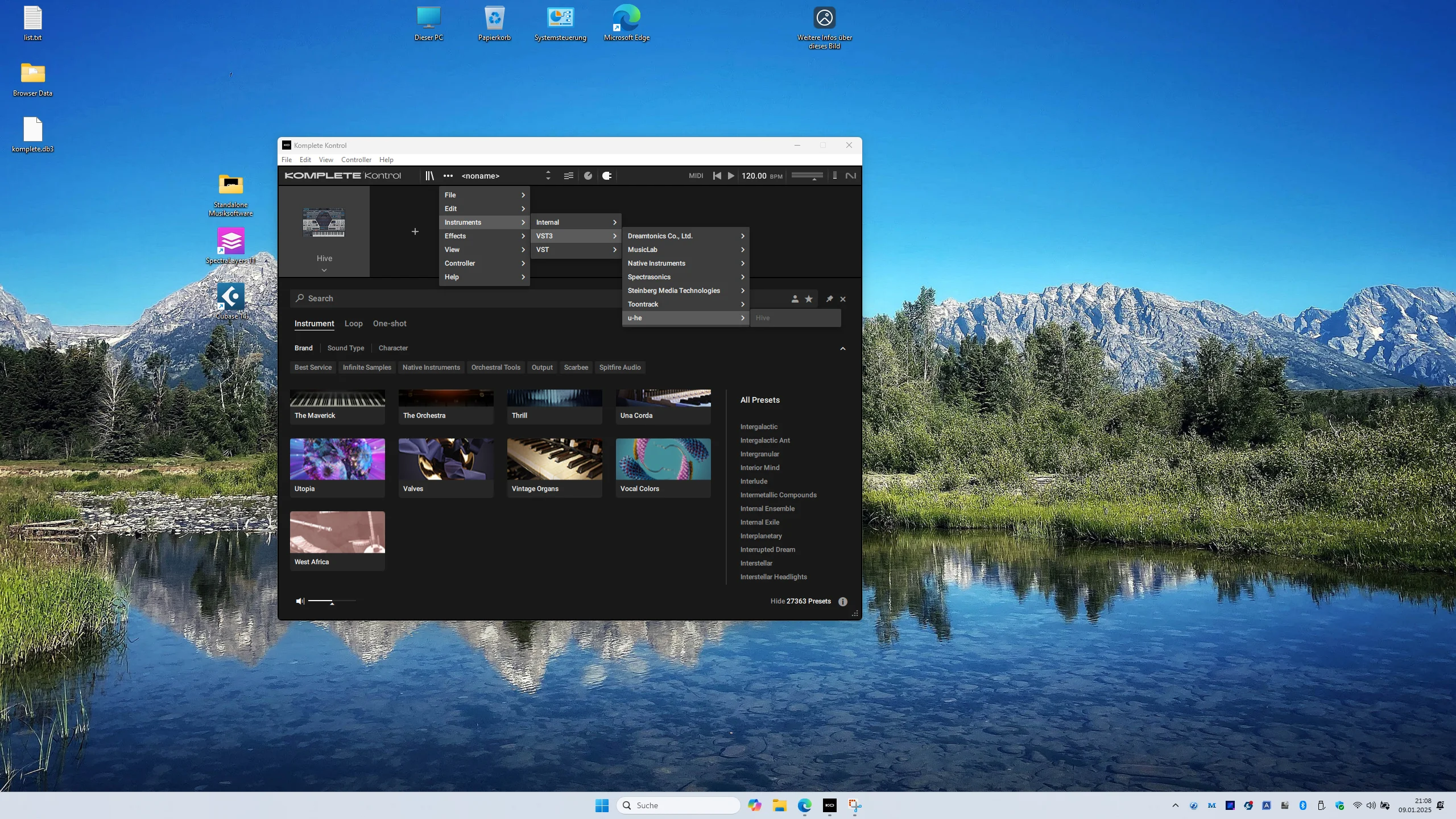Viewport: 1456px width, 819px height.
Task: Step presets with the noname up/down arrows
Action: 548,176
